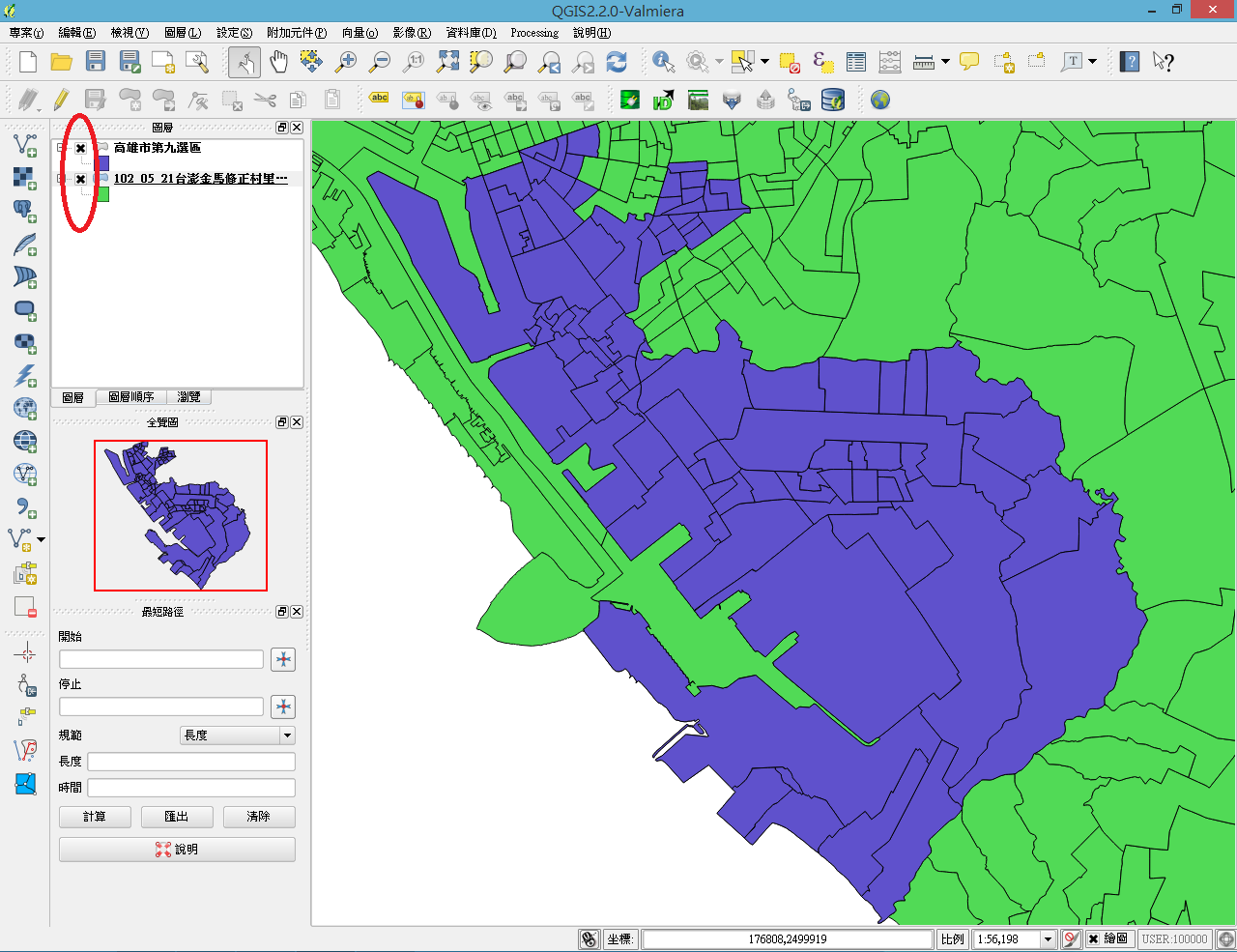Switch to the 圖層順序 tab
The height and width of the screenshot is (952, 1237).
click(x=130, y=397)
